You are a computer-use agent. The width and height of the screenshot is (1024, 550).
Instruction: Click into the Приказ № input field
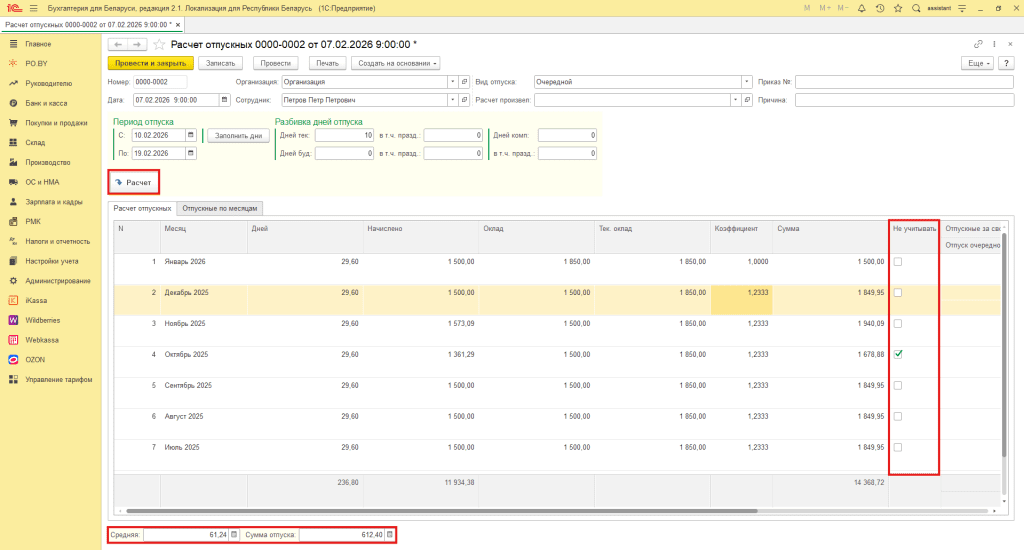click(x=904, y=82)
